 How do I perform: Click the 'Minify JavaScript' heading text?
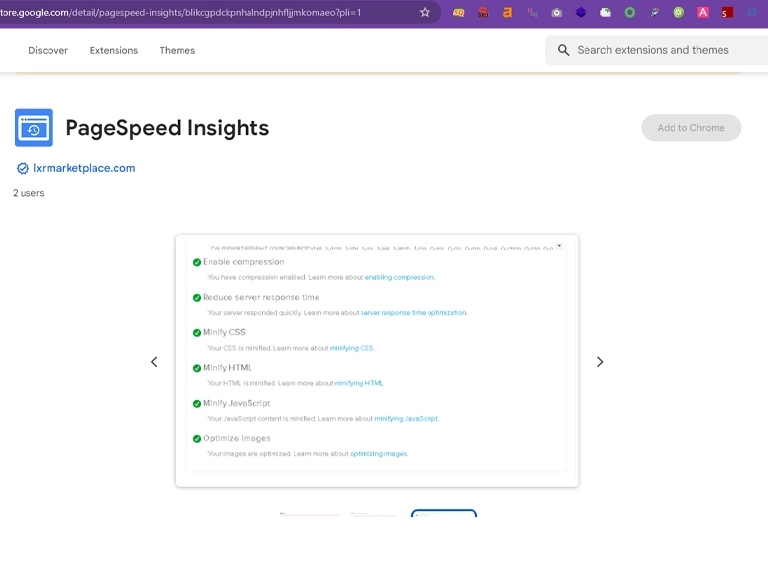tap(237, 403)
